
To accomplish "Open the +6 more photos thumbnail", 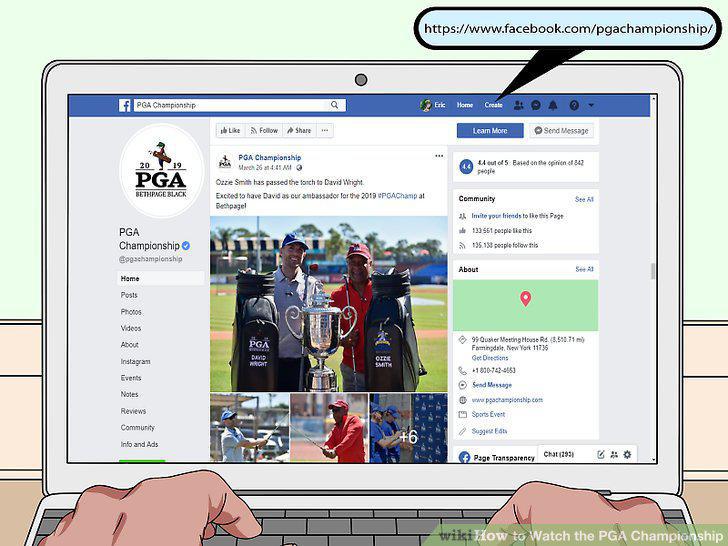I will click(409, 428).
